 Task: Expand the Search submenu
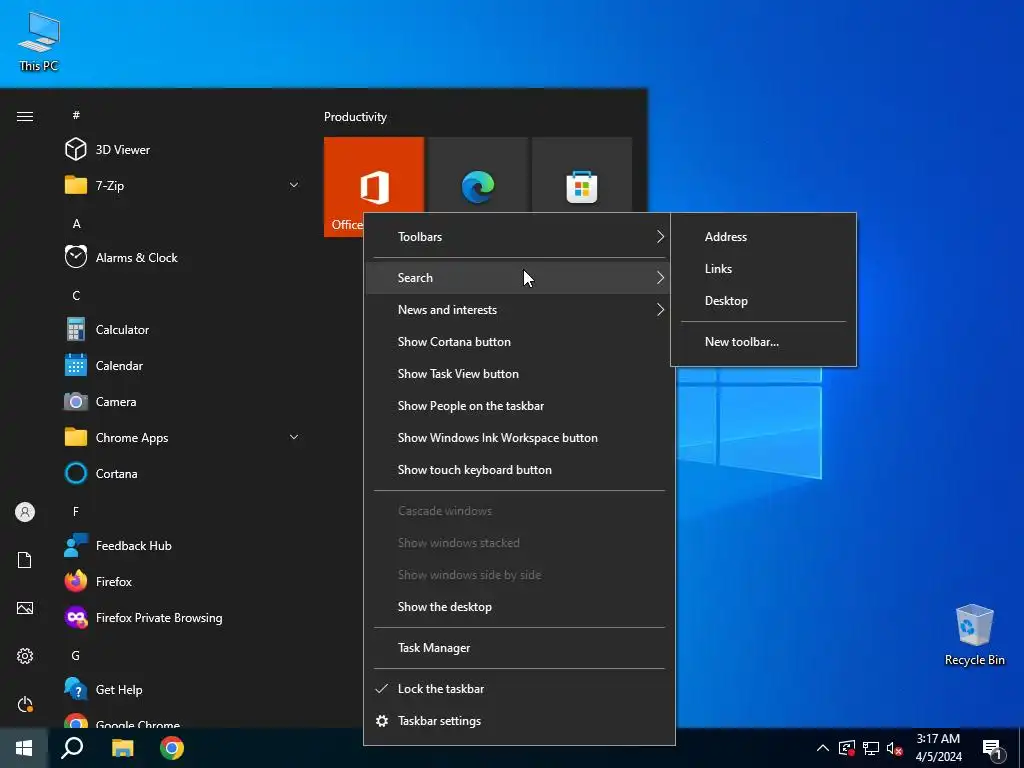(x=519, y=278)
